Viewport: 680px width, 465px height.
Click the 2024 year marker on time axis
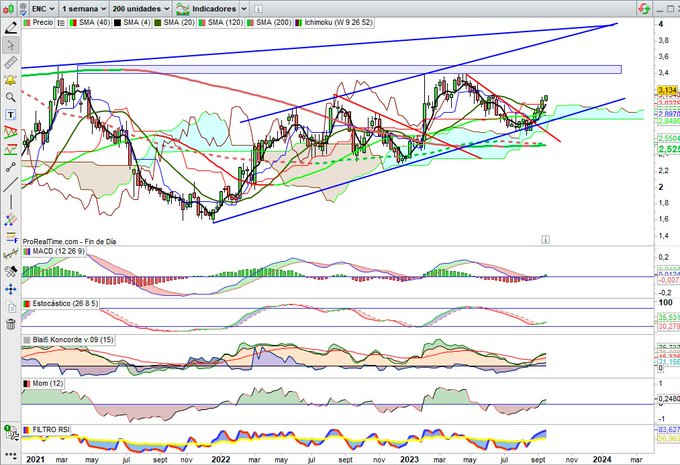click(602, 459)
